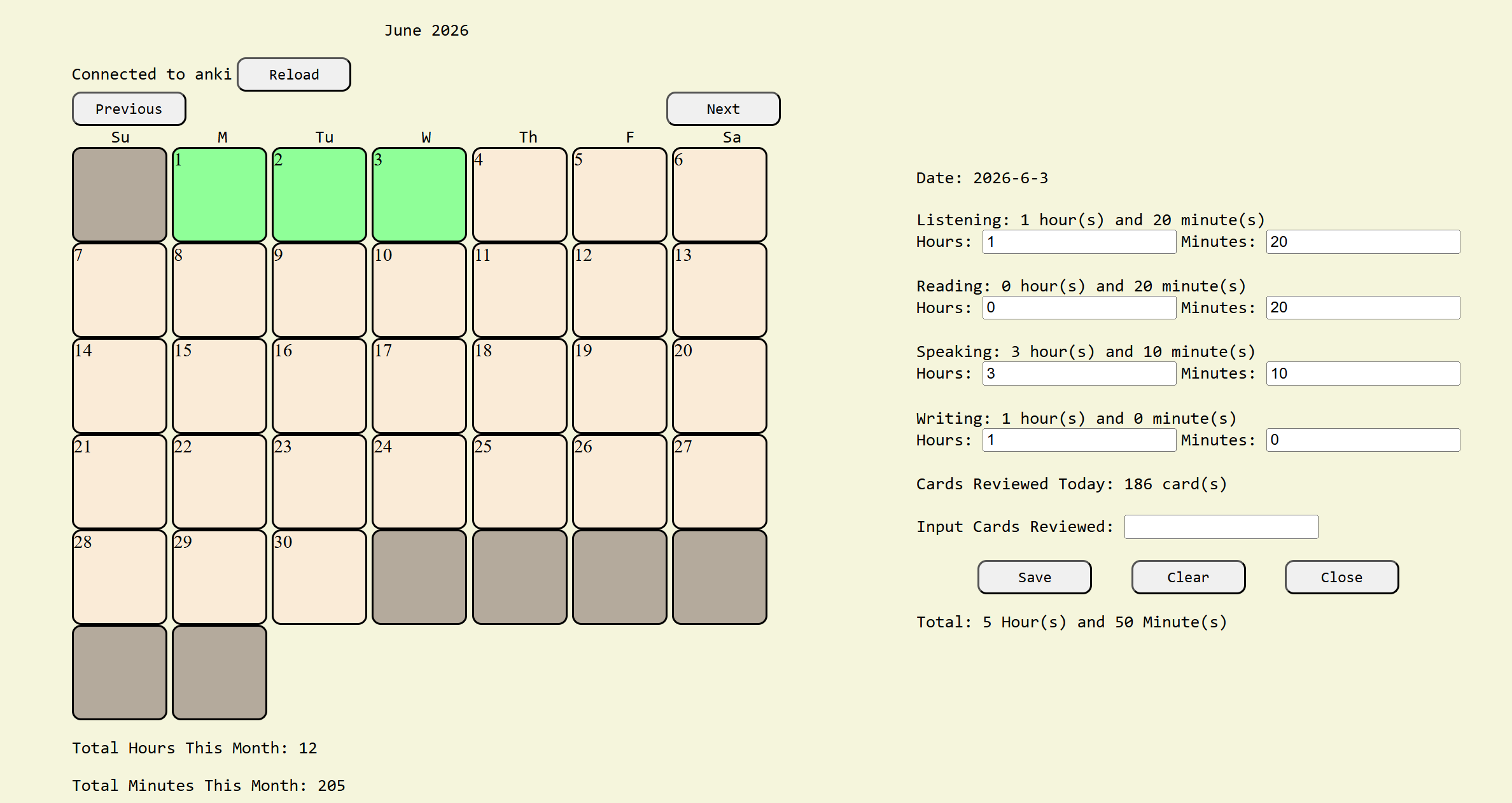Choose calendar day 24
This screenshot has width=1512, height=803.
click(419, 482)
